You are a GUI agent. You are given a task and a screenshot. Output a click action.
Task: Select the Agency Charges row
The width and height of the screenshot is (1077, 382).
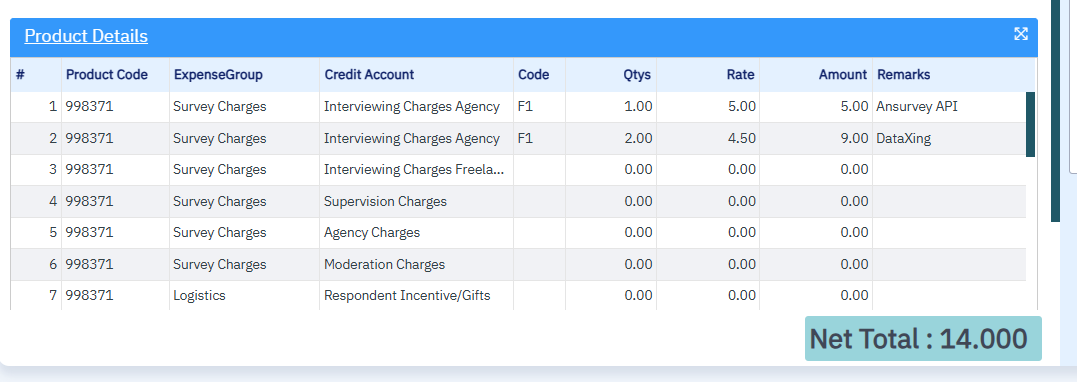(x=518, y=233)
